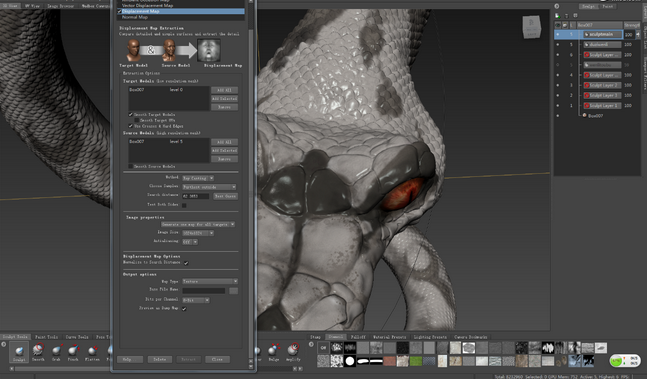Image resolution: width=647 pixels, height=379 pixels.
Task: Click Add Selected for Source Models
Action: [224, 151]
